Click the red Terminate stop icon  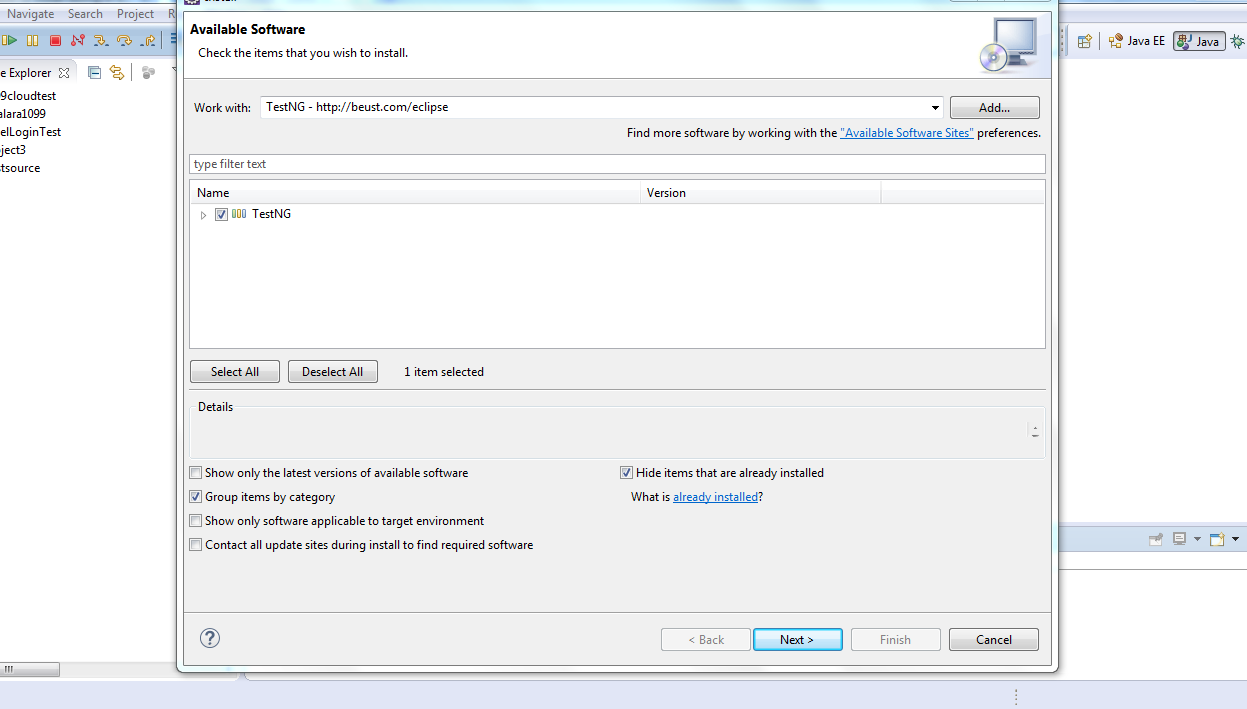[x=55, y=41]
